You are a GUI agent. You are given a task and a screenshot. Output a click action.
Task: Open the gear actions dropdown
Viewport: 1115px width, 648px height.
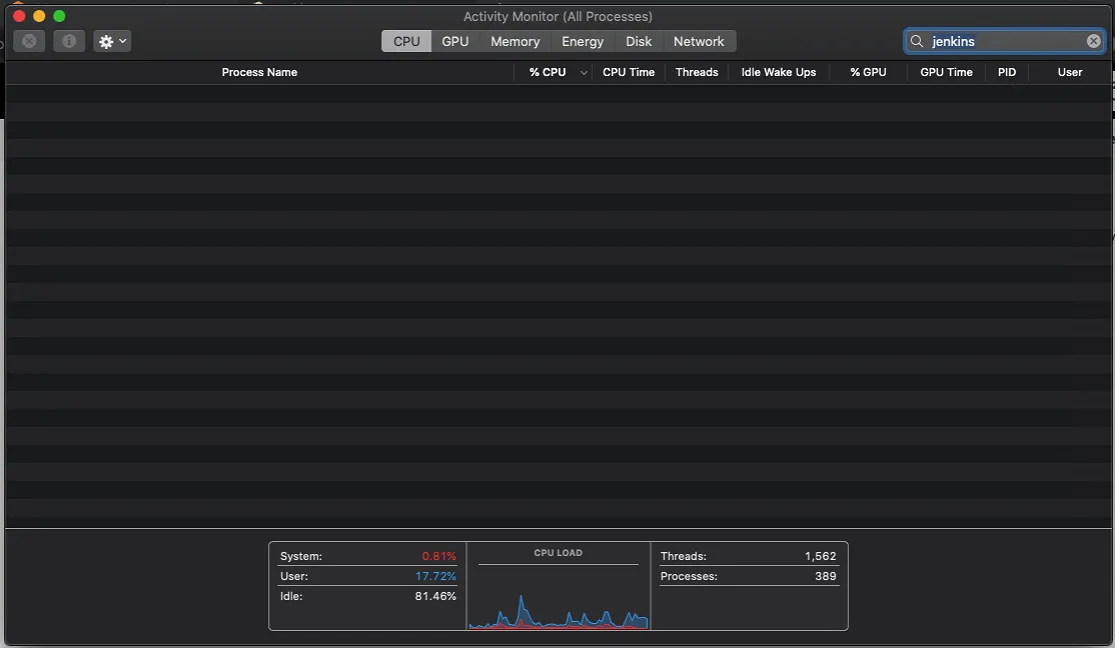(x=112, y=41)
